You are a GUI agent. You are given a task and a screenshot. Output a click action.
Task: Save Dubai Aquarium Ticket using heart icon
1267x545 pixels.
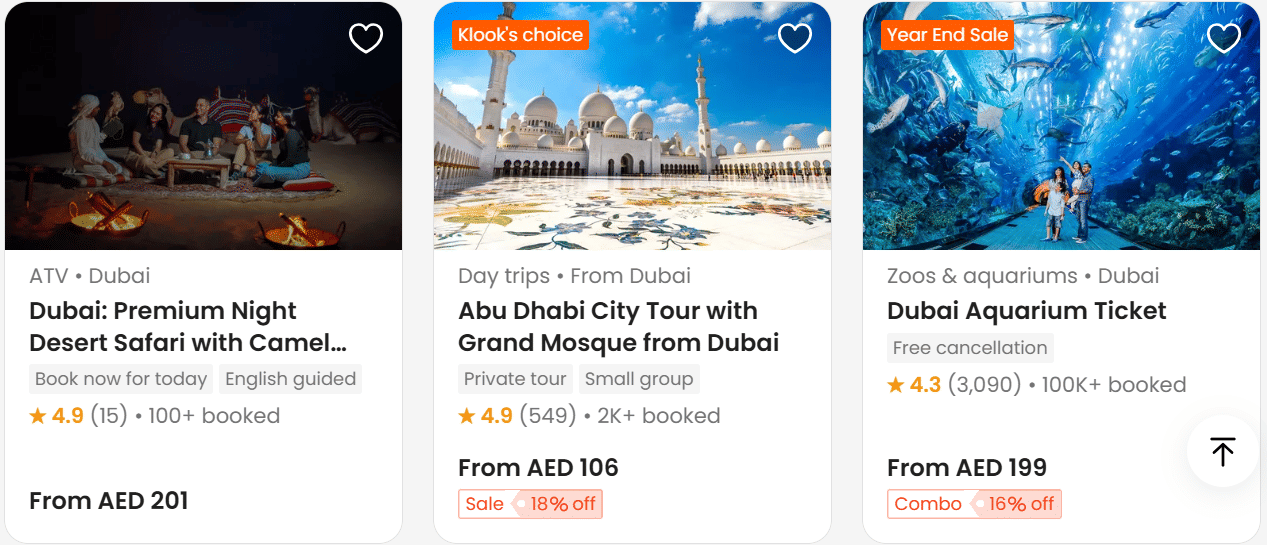click(x=1224, y=38)
